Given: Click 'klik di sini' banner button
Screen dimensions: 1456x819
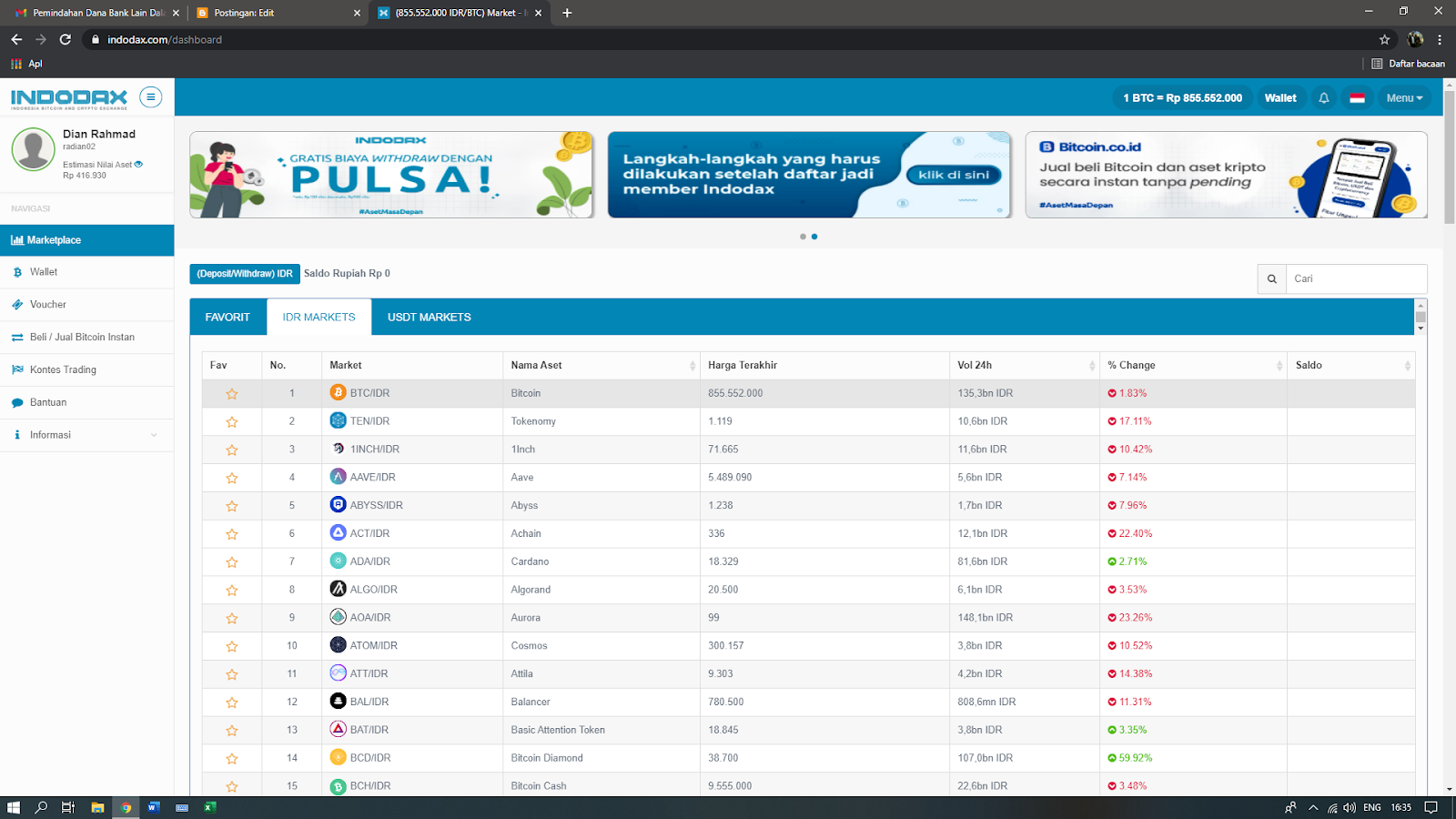Looking at the screenshot, I should pos(954,175).
